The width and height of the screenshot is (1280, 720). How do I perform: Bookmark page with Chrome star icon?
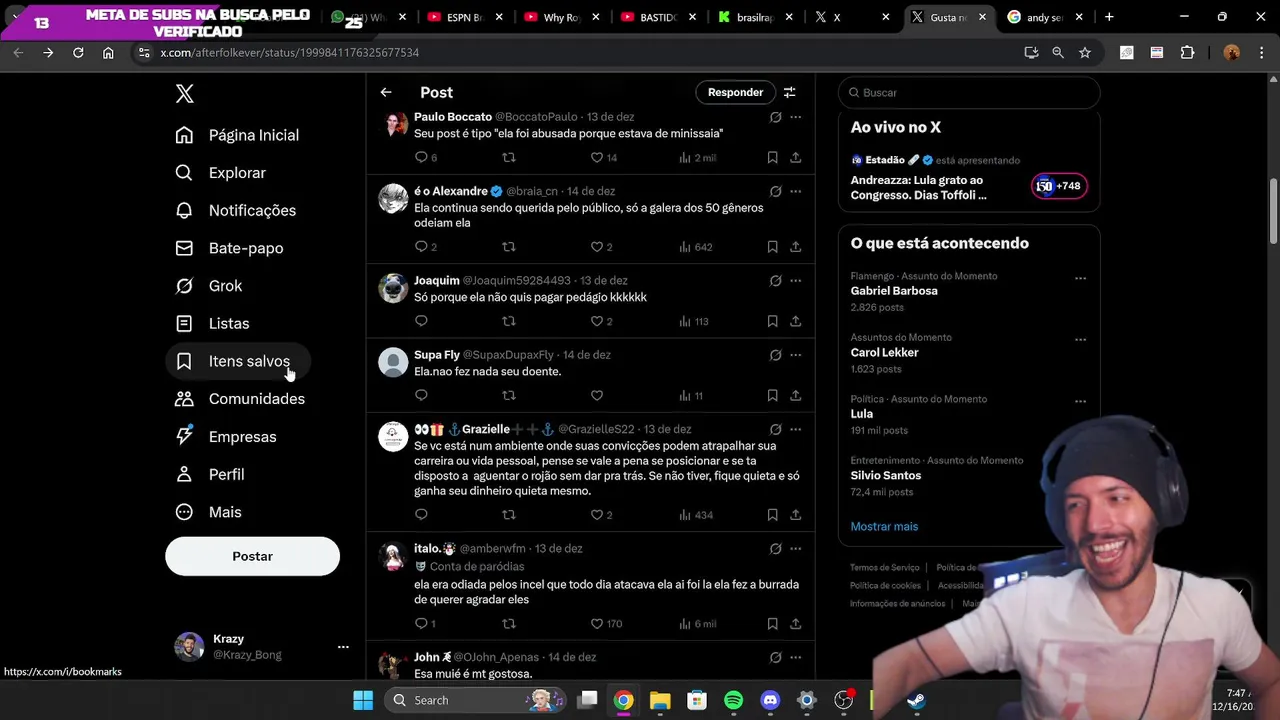pos(1085,53)
